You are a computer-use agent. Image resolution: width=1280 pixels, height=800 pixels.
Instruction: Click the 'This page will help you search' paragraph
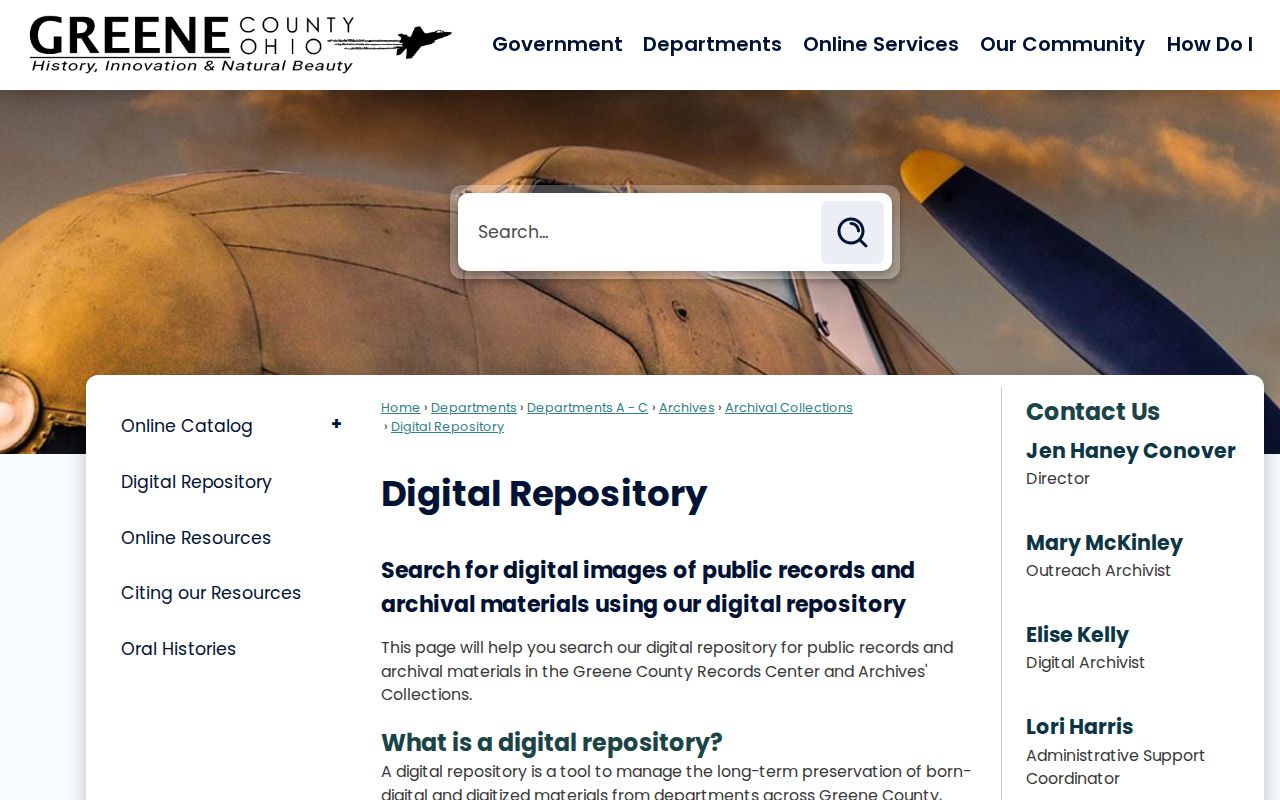[667, 671]
